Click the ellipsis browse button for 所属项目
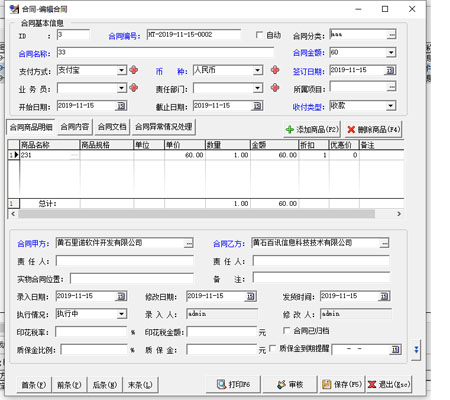 391,87
